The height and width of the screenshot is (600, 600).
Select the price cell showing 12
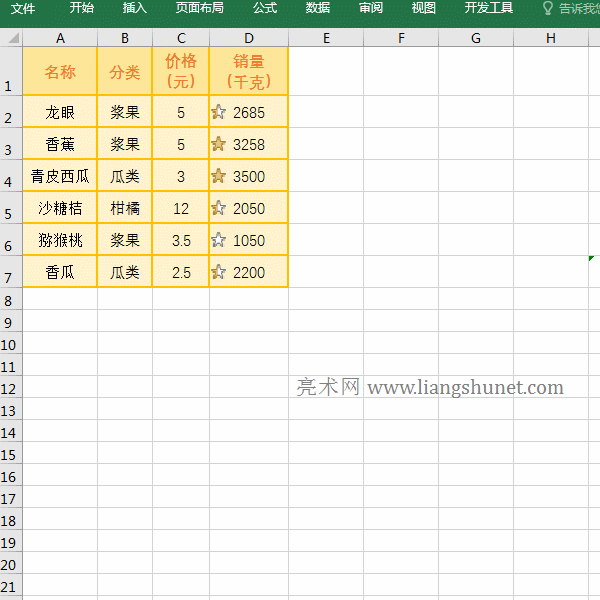point(180,209)
